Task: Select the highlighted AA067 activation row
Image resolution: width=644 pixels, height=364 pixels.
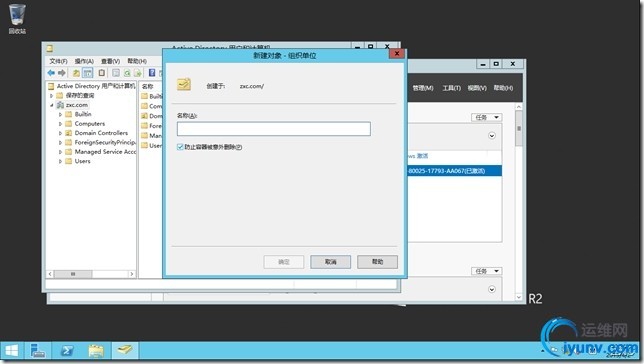Action: (454, 170)
